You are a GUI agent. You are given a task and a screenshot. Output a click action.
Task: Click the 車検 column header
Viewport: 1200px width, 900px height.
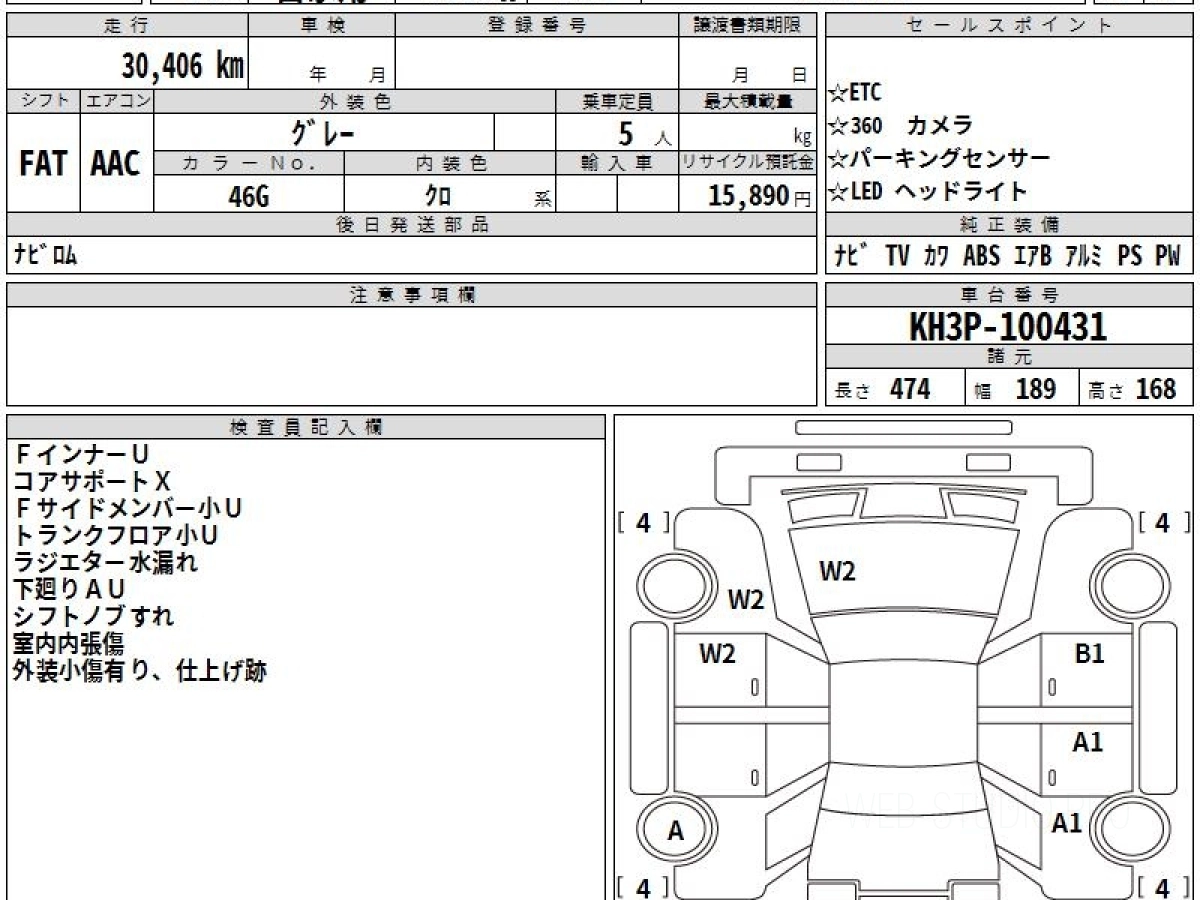coord(321,26)
